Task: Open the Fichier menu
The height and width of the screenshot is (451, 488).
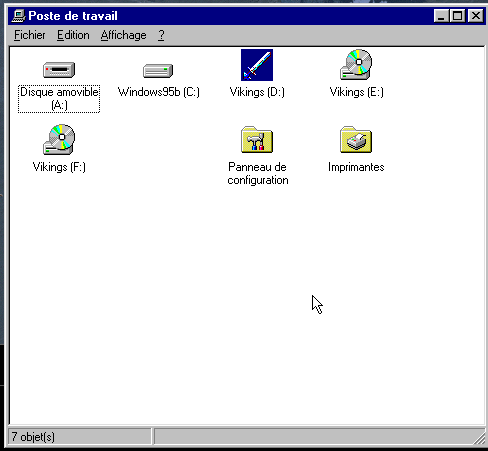Action: (x=30, y=35)
